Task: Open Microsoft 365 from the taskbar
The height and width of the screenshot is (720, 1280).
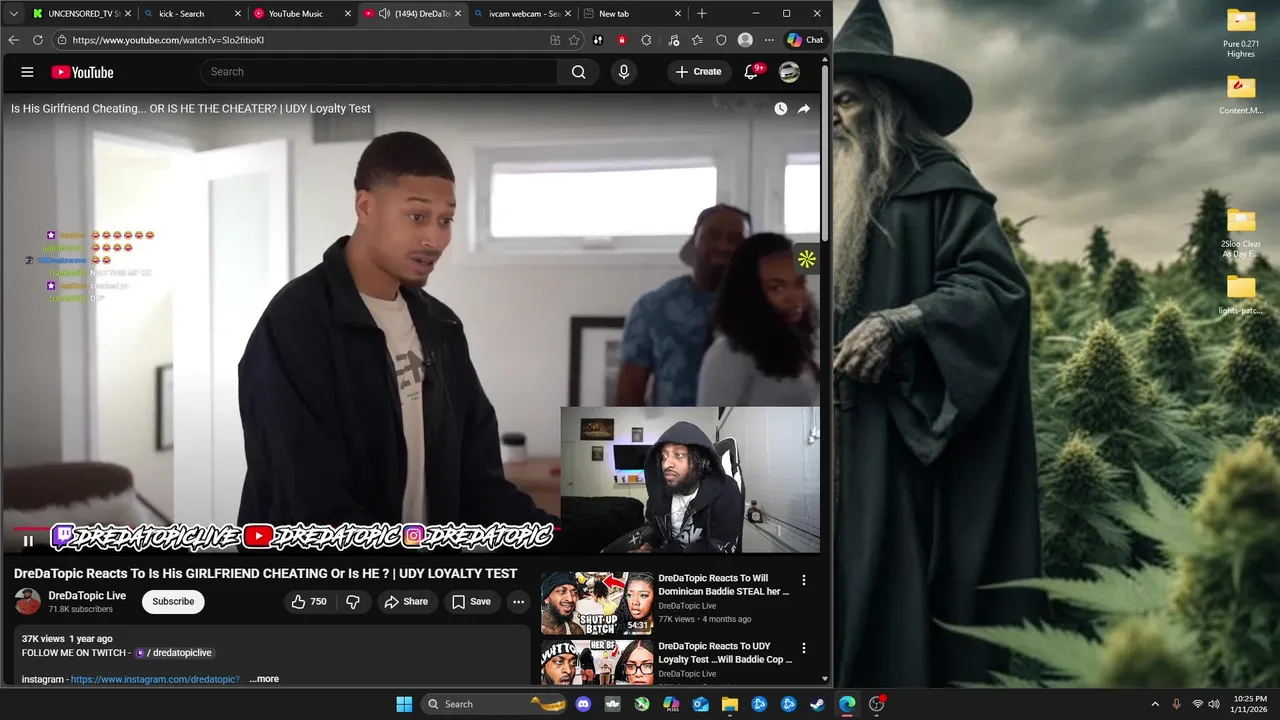Action: pos(672,704)
